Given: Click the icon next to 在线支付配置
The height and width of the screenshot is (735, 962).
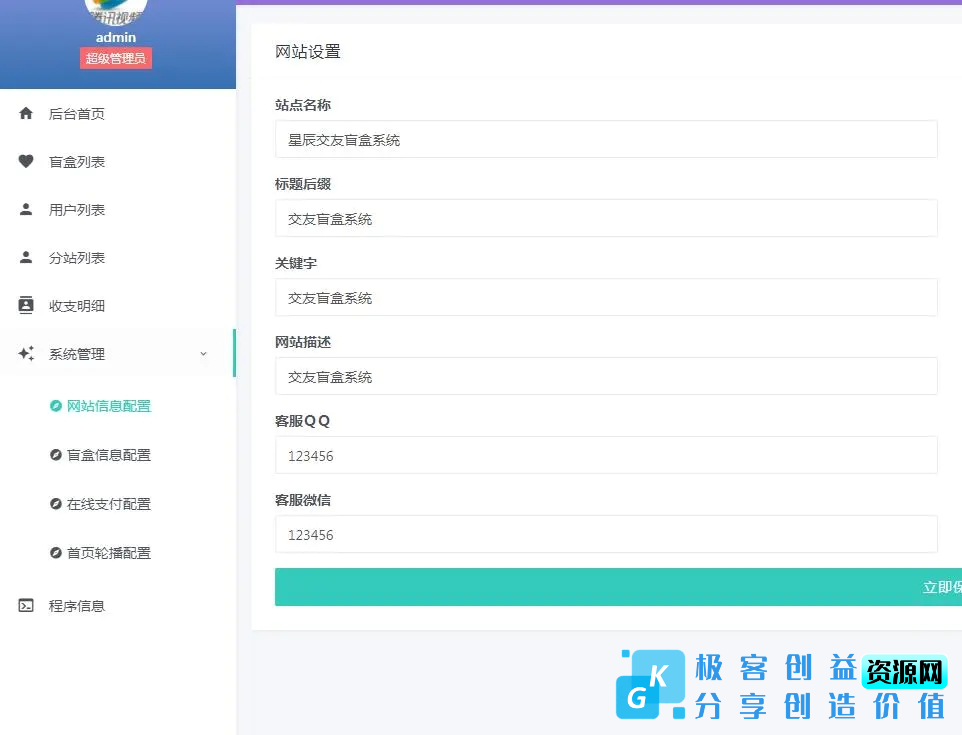Looking at the screenshot, I should pos(56,504).
